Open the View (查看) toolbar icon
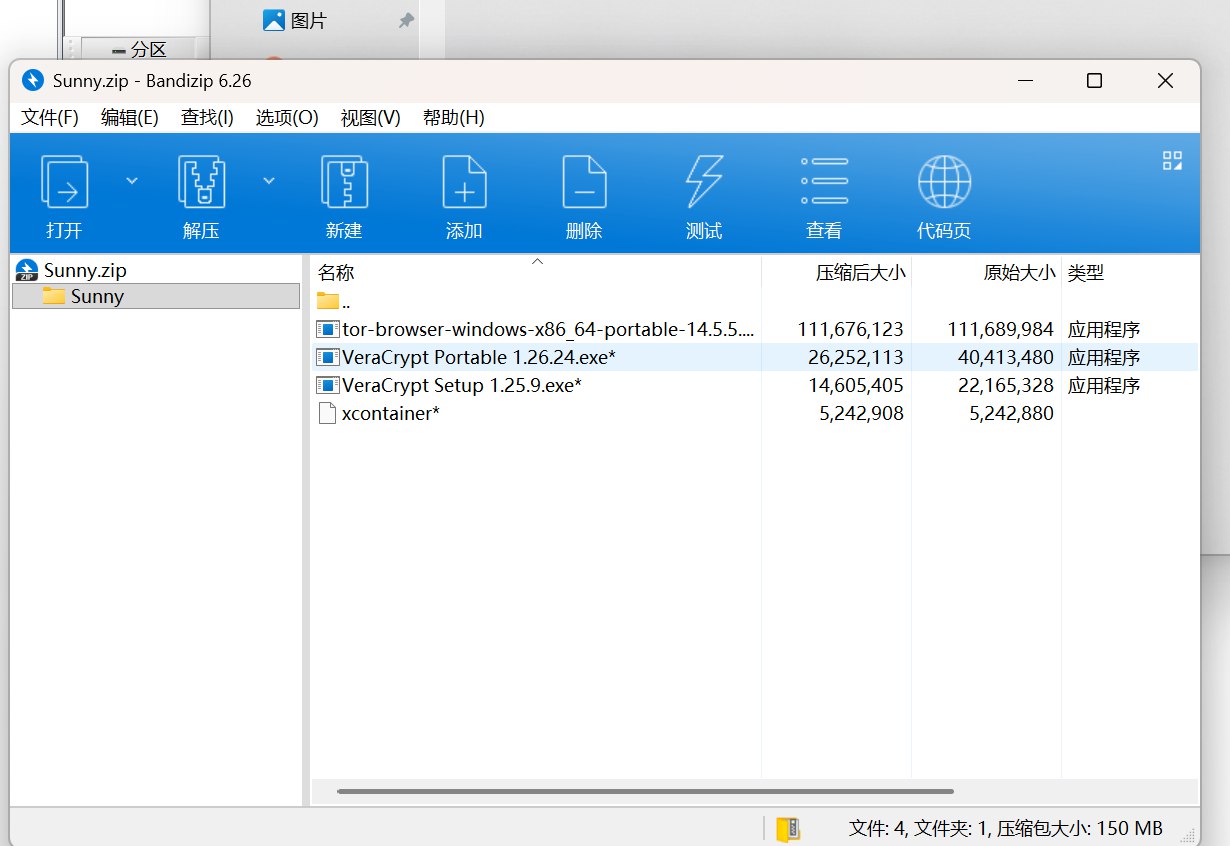 [x=824, y=182]
